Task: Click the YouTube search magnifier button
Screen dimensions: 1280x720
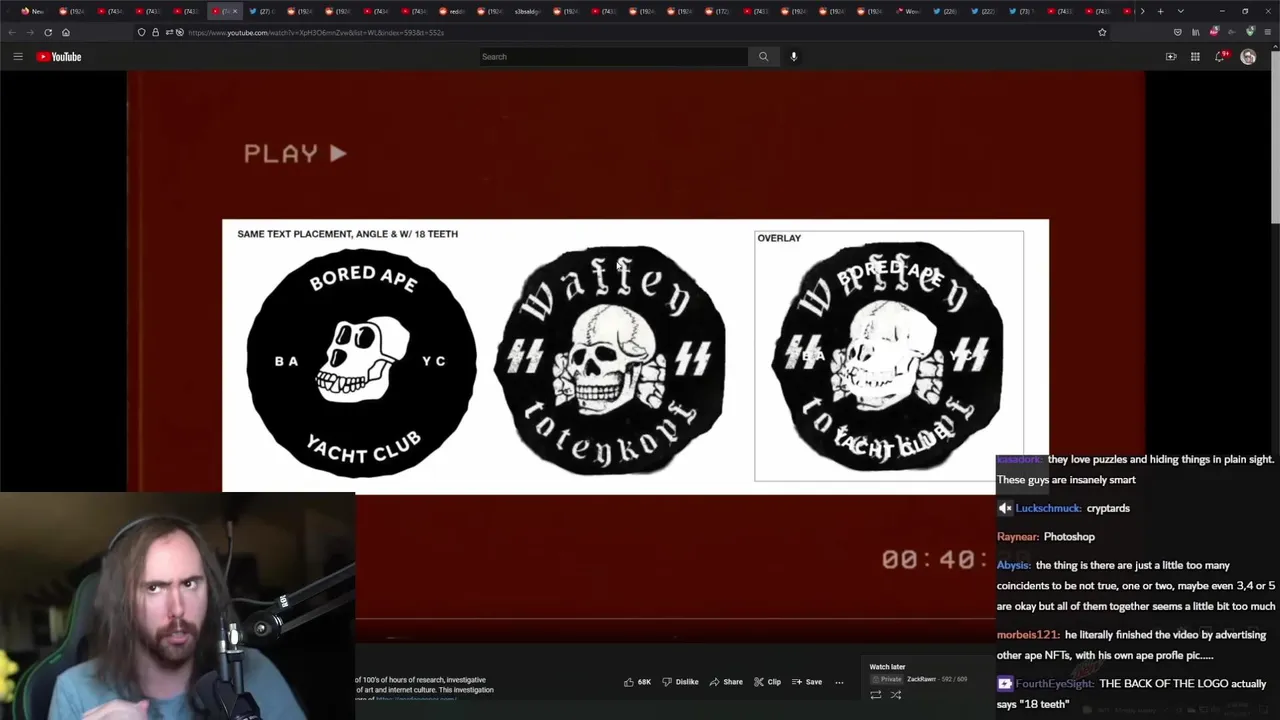Action: [763, 57]
